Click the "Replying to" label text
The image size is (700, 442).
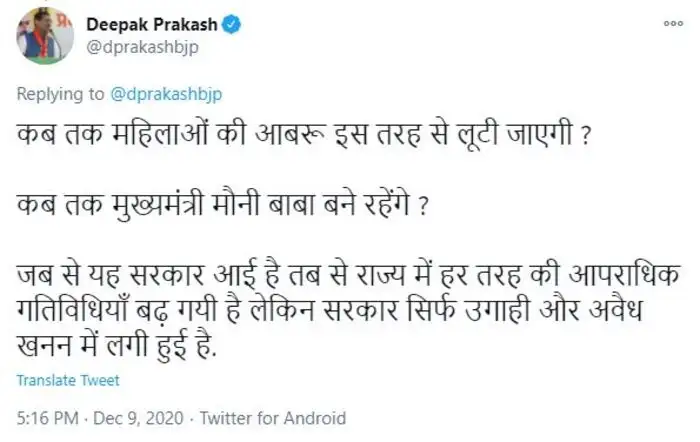pos(60,94)
